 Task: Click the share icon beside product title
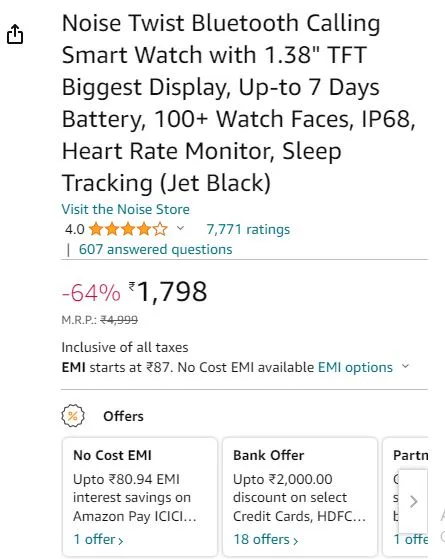tap(15, 34)
